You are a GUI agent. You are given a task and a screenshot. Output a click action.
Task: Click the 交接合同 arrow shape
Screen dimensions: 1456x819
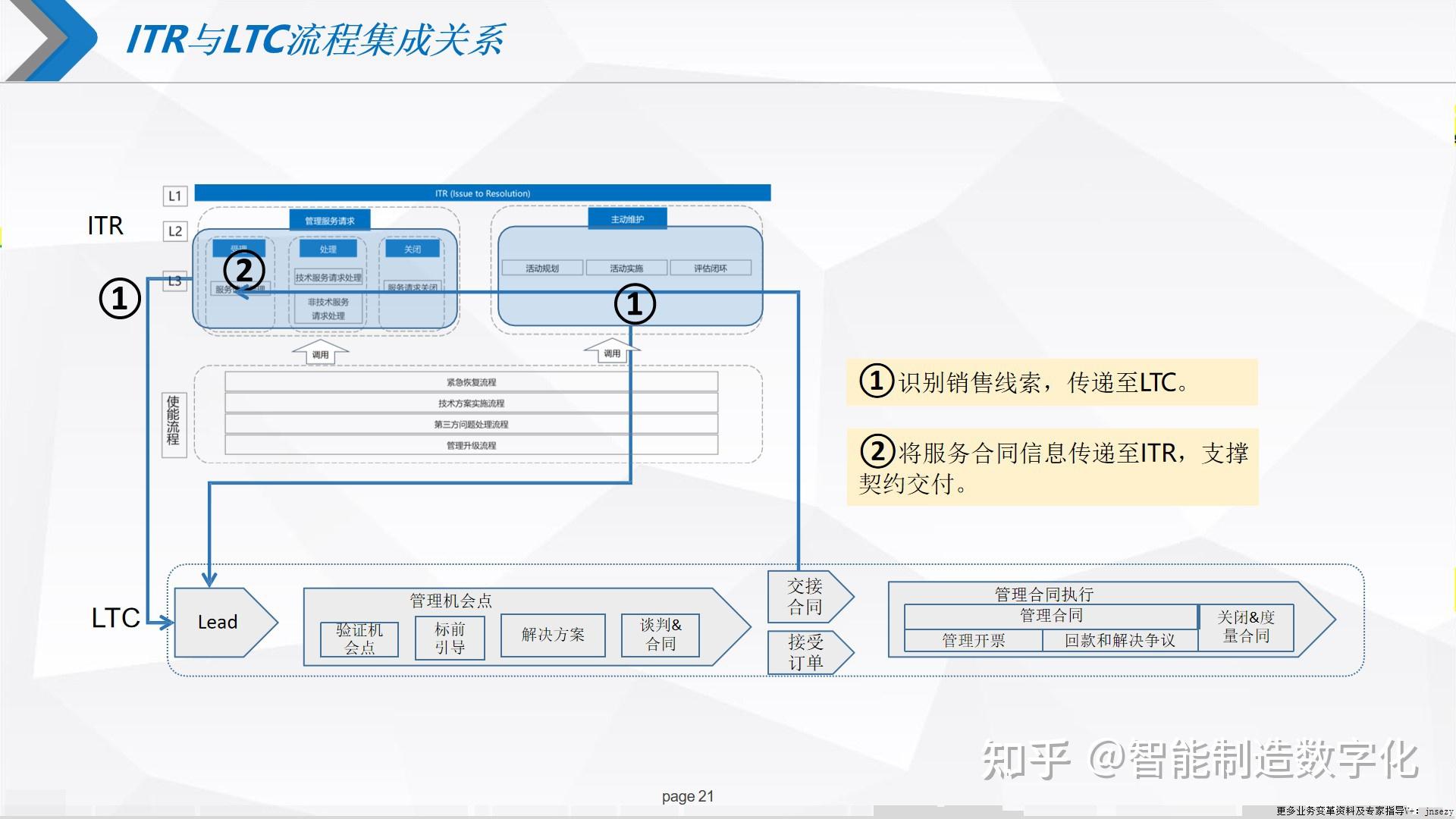806,597
